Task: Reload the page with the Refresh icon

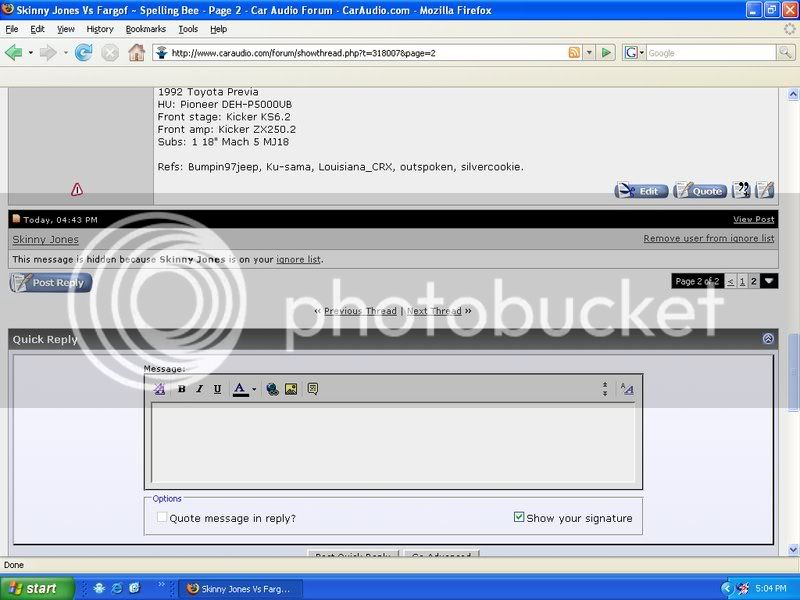Action: 84,52
